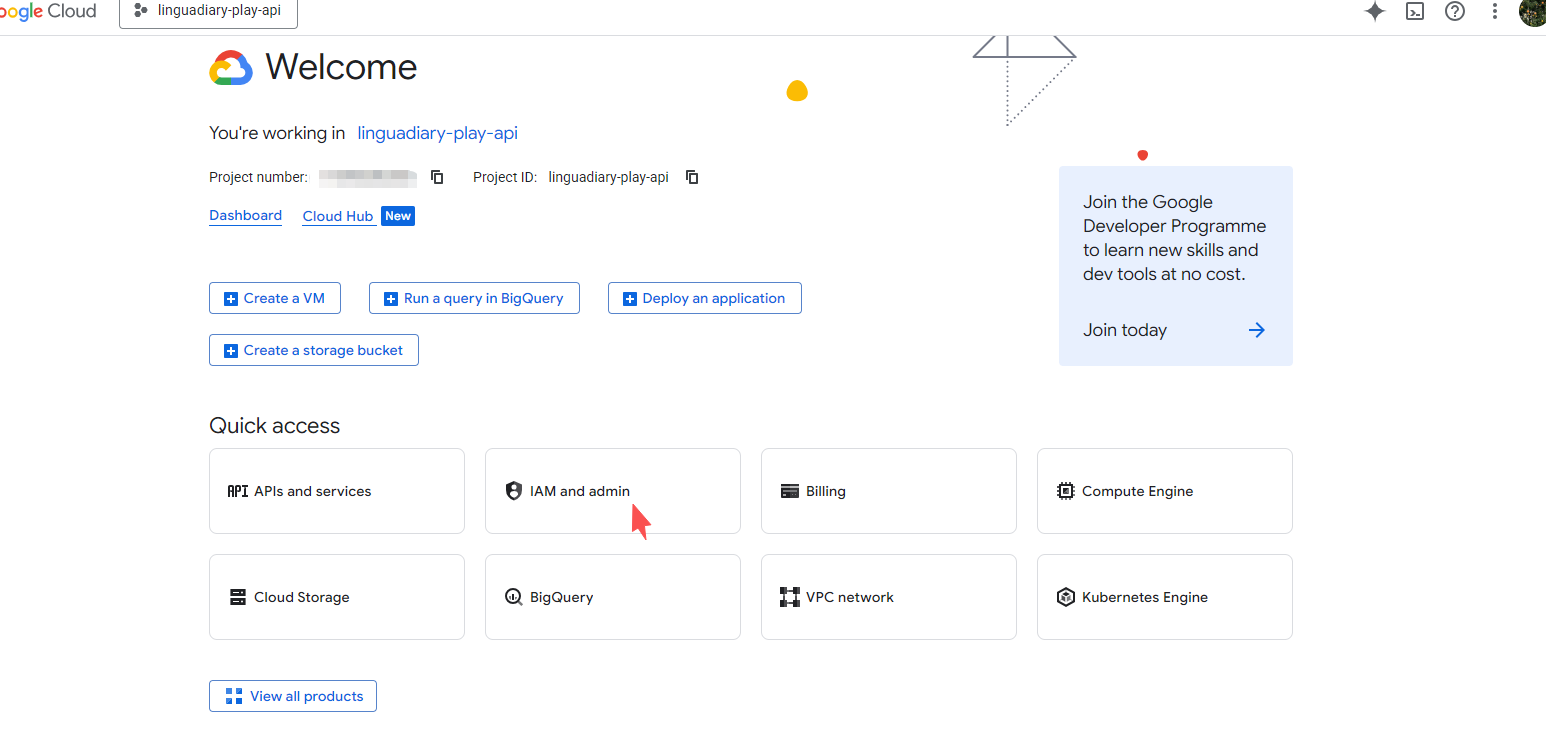Screen dimensions: 1546x743
Task: Open the Gemini AI assistant sparkle icon
Action: (x=1375, y=12)
